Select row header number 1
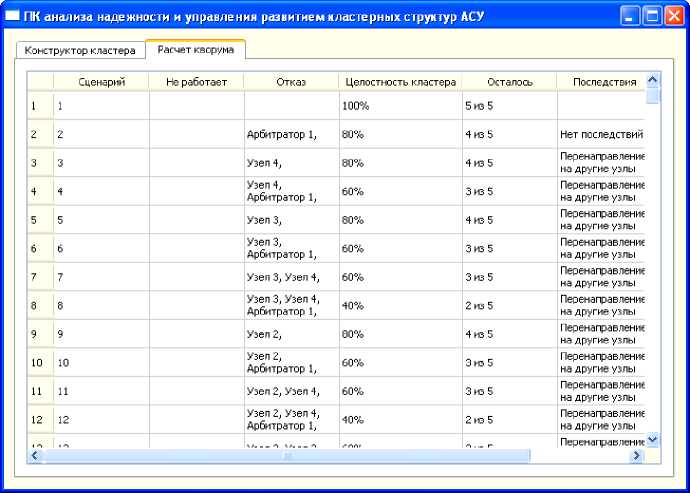The width and height of the screenshot is (690, 493). [40, 106]
